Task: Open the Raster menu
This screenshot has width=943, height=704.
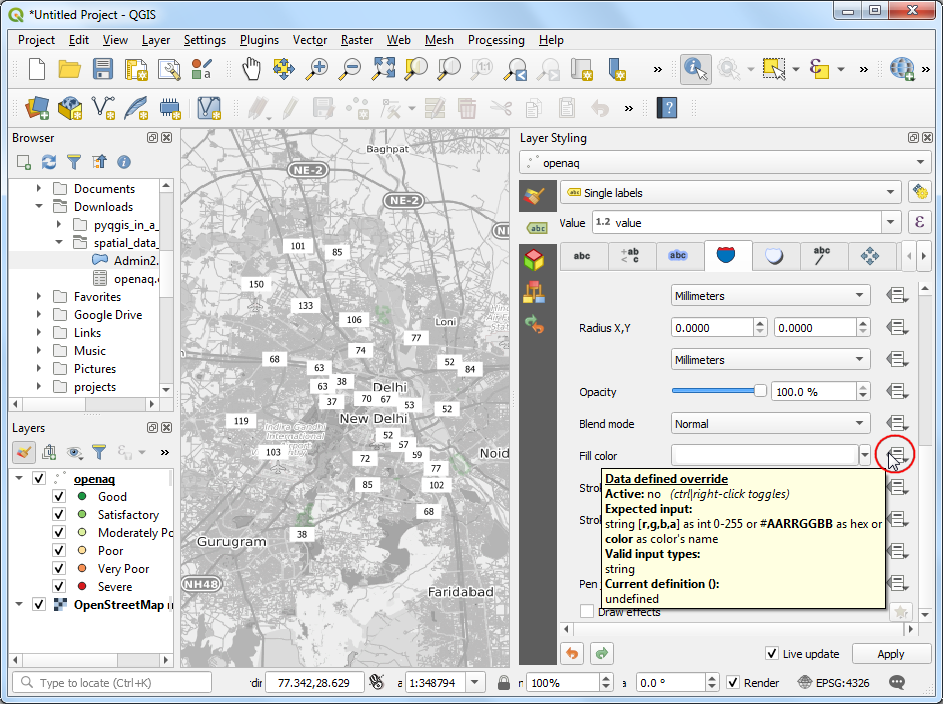Action: (x=356, y=40)
